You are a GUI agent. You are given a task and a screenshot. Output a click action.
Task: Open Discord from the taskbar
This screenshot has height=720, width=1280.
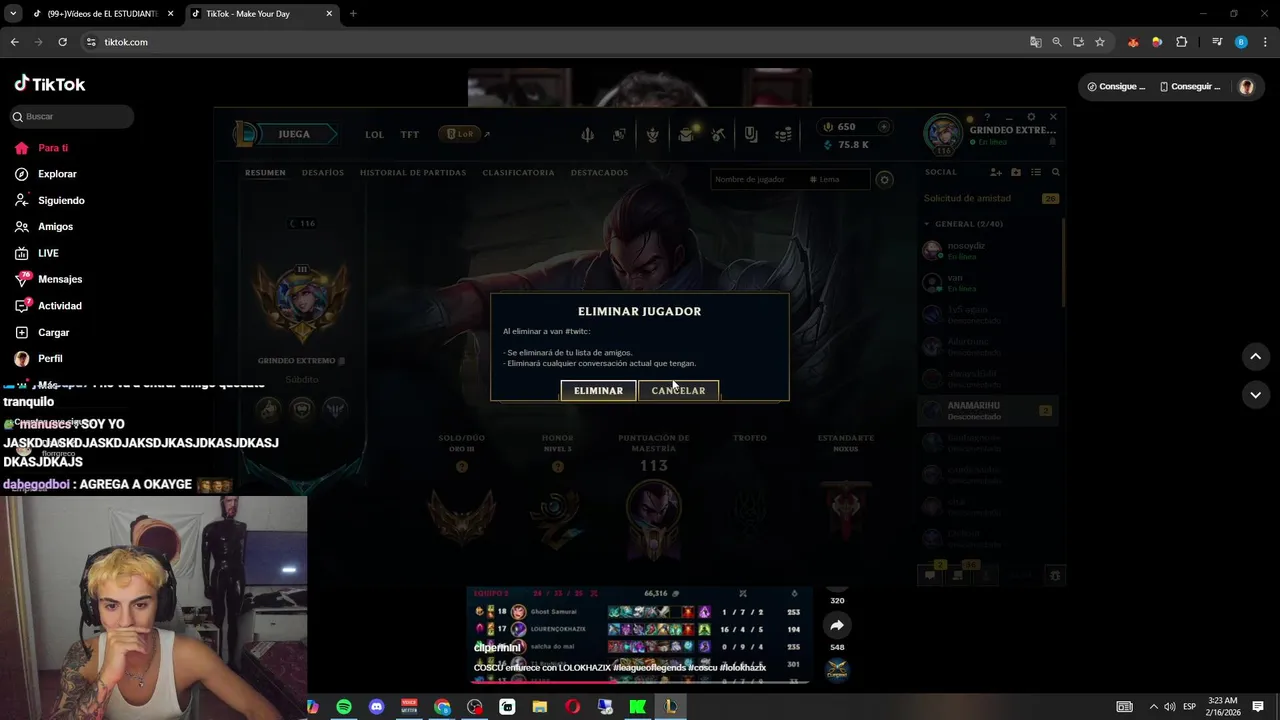pos(377,707)
